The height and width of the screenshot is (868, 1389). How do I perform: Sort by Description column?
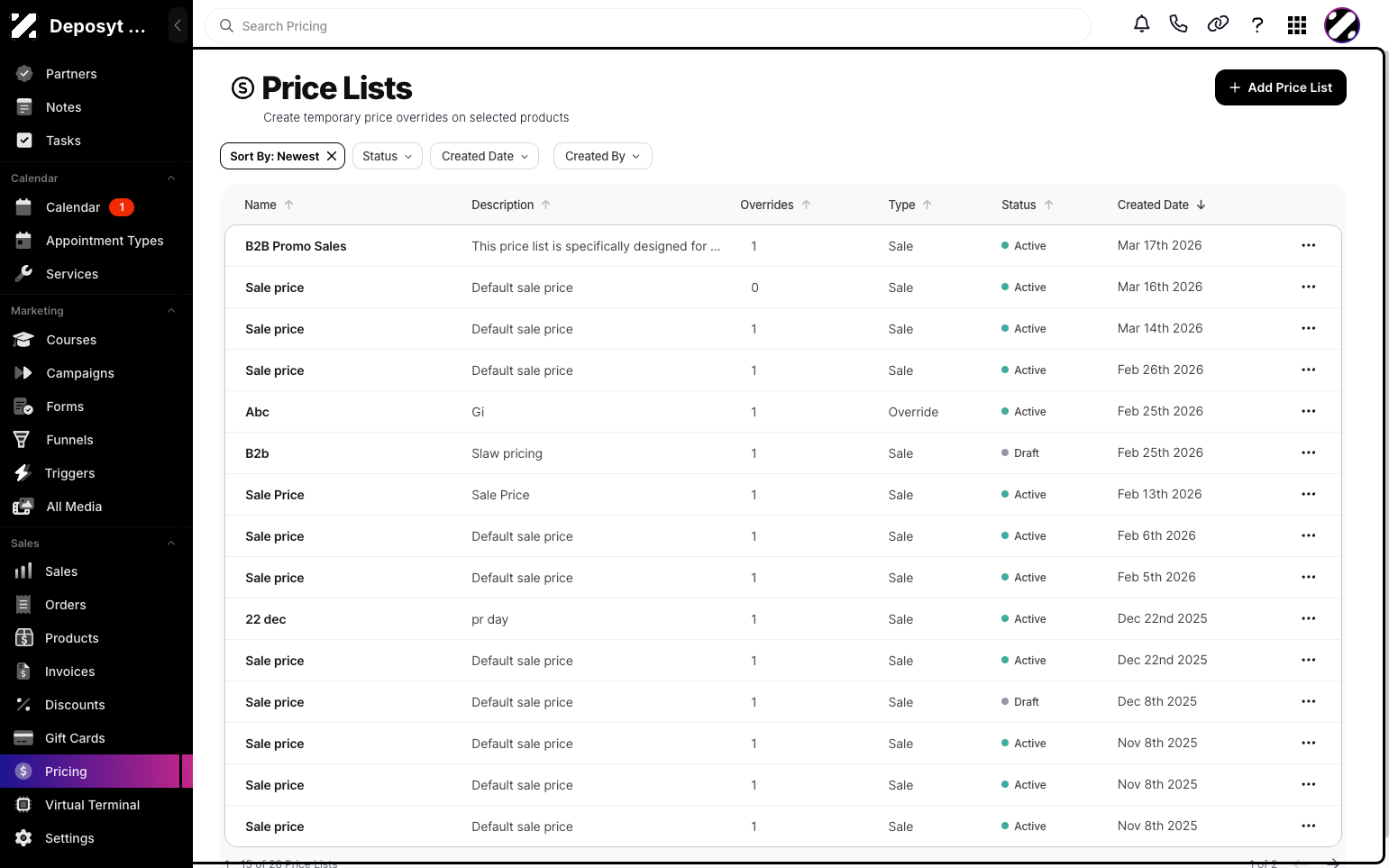tap(511, 205)
